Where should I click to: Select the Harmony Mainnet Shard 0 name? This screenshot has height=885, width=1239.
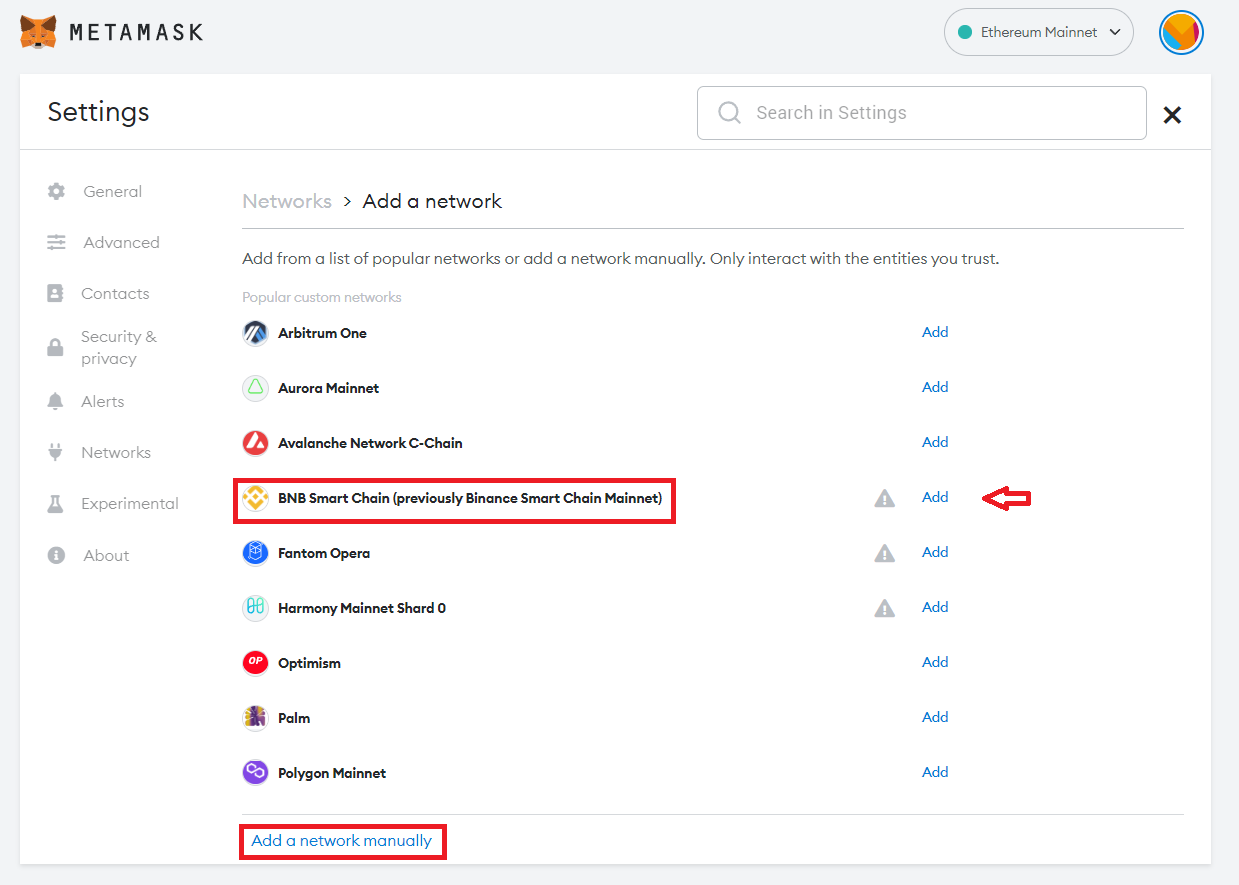(x=362, y=608)
